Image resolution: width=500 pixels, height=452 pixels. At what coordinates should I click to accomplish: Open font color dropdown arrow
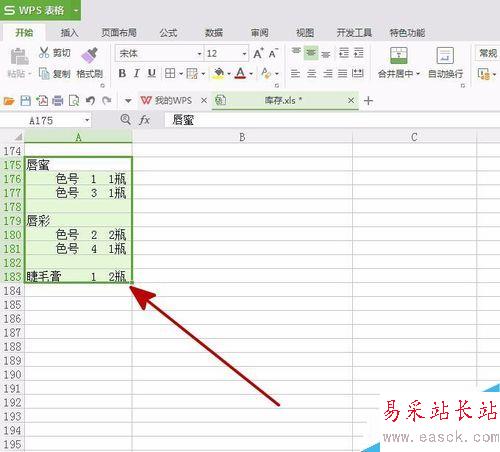(251, 74)
